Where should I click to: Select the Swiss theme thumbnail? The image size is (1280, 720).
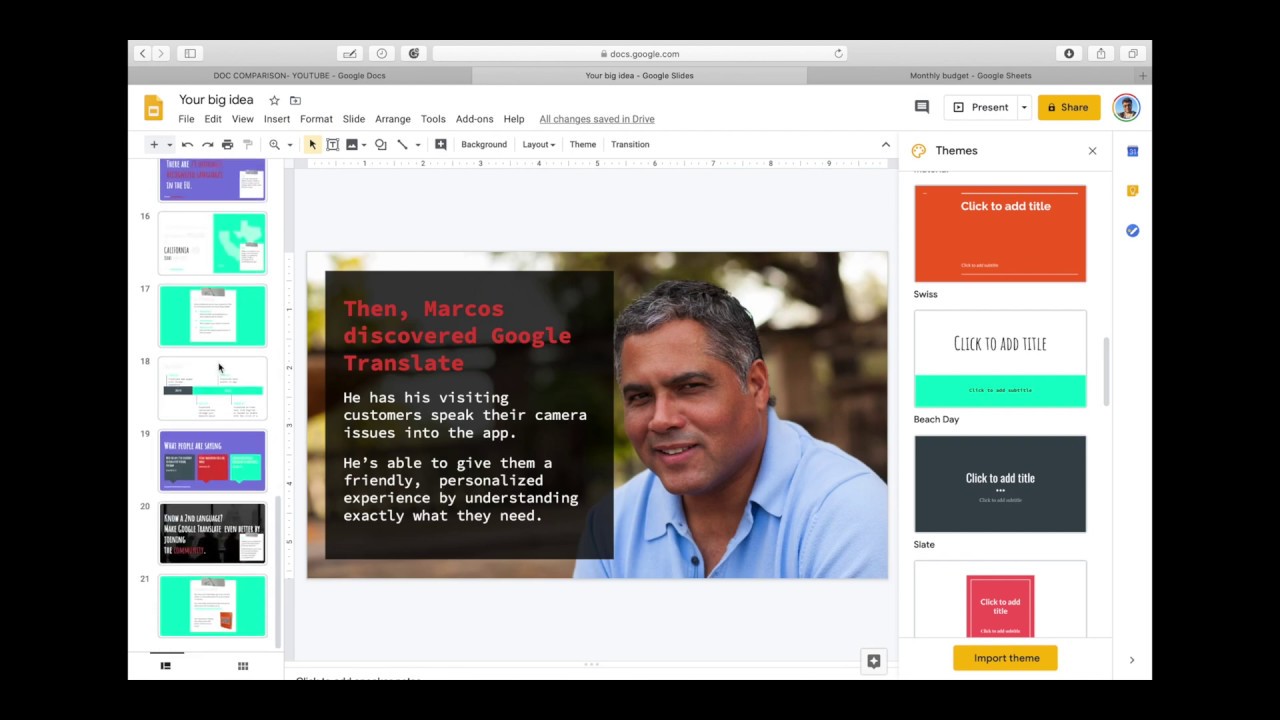pyautogui.click(x=1000, y=233)
